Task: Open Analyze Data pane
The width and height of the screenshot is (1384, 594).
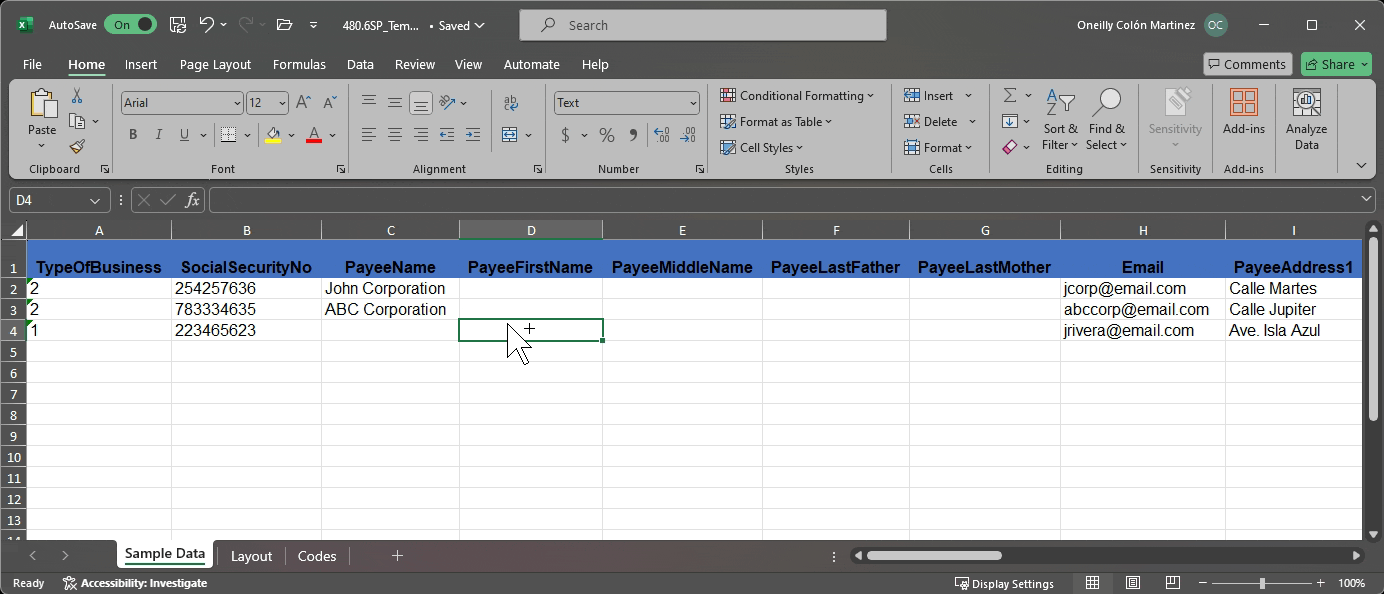Action: (x=1306, y=120)
